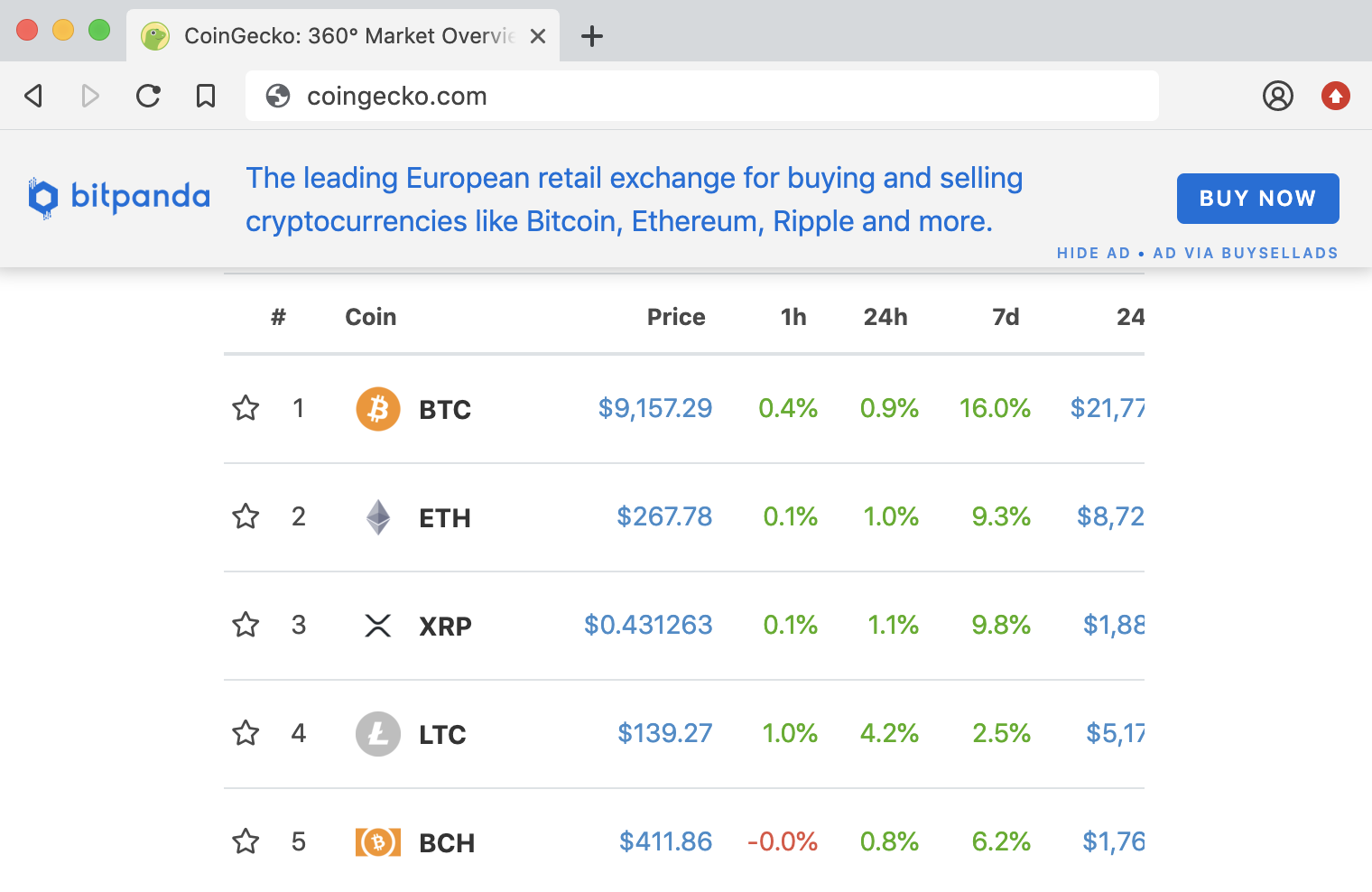
Task: Click the Bitcoin coin icon
Action: (378, 409)
